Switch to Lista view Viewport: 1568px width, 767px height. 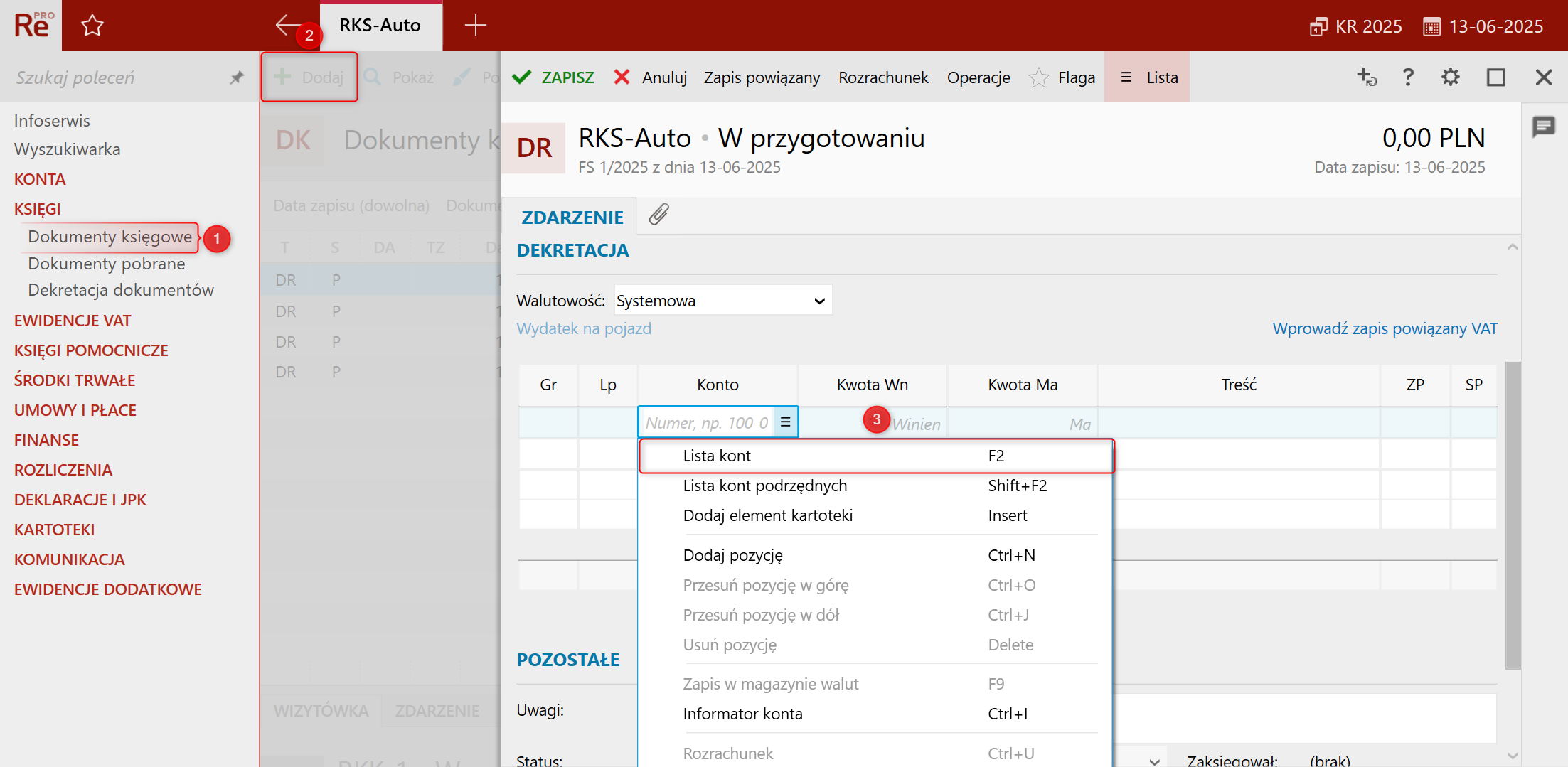[x=1147, y=77]
